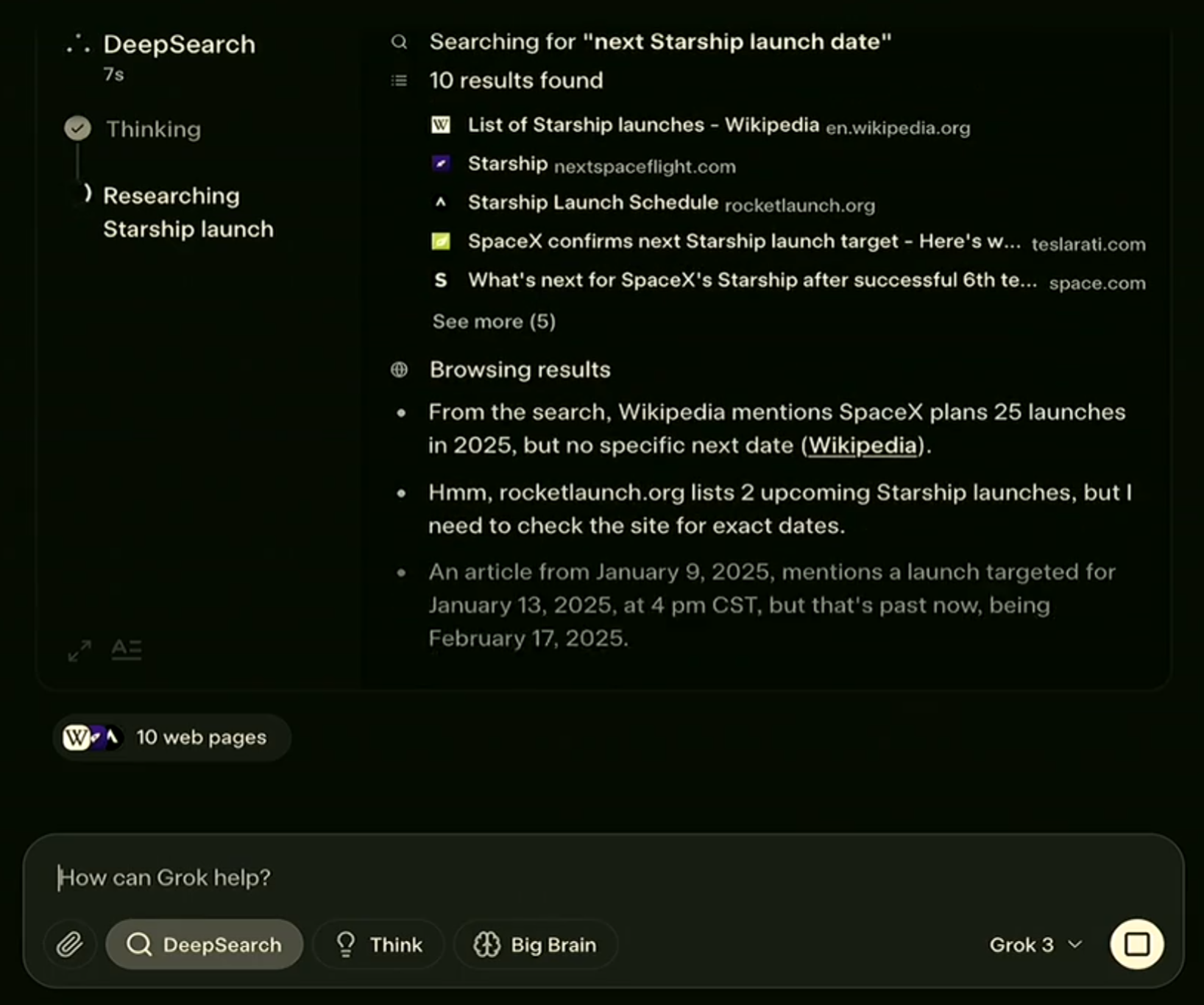Click the bullet mentioning rocketlaunch.org upcoming launches

[780, 509]
